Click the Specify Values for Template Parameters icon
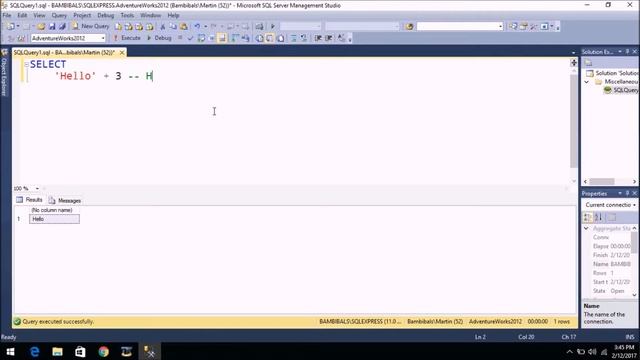Screen dimensions: 640x360 pyautogui.click(x=341, y=38)
